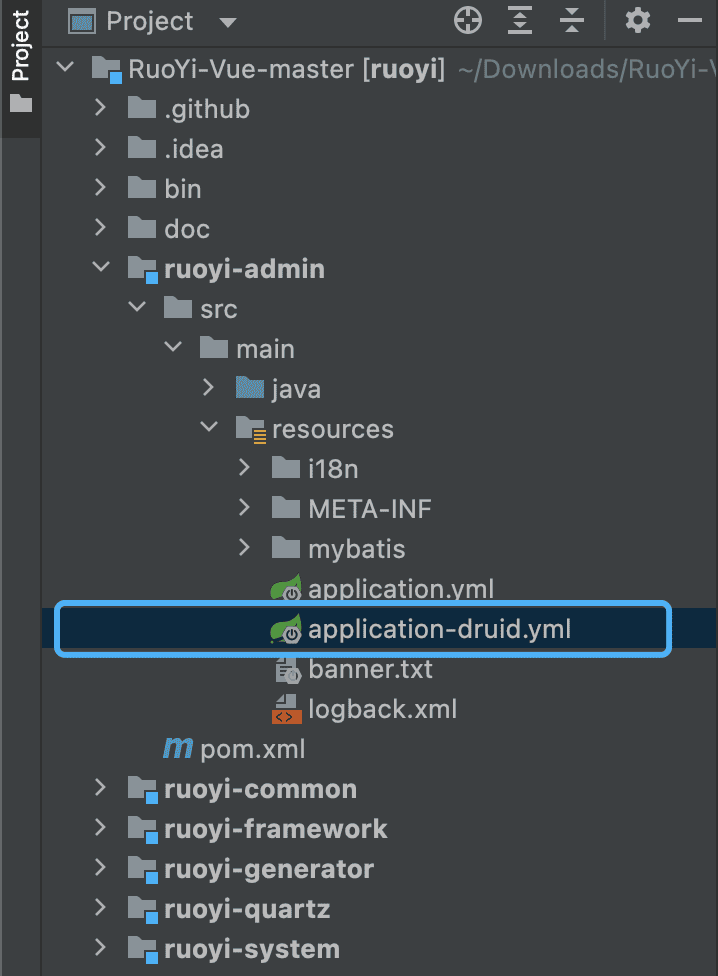This screenshot has width=718, height=976.
Task: Click the Select Opened File crosshair icon
Action: point(468,21)
